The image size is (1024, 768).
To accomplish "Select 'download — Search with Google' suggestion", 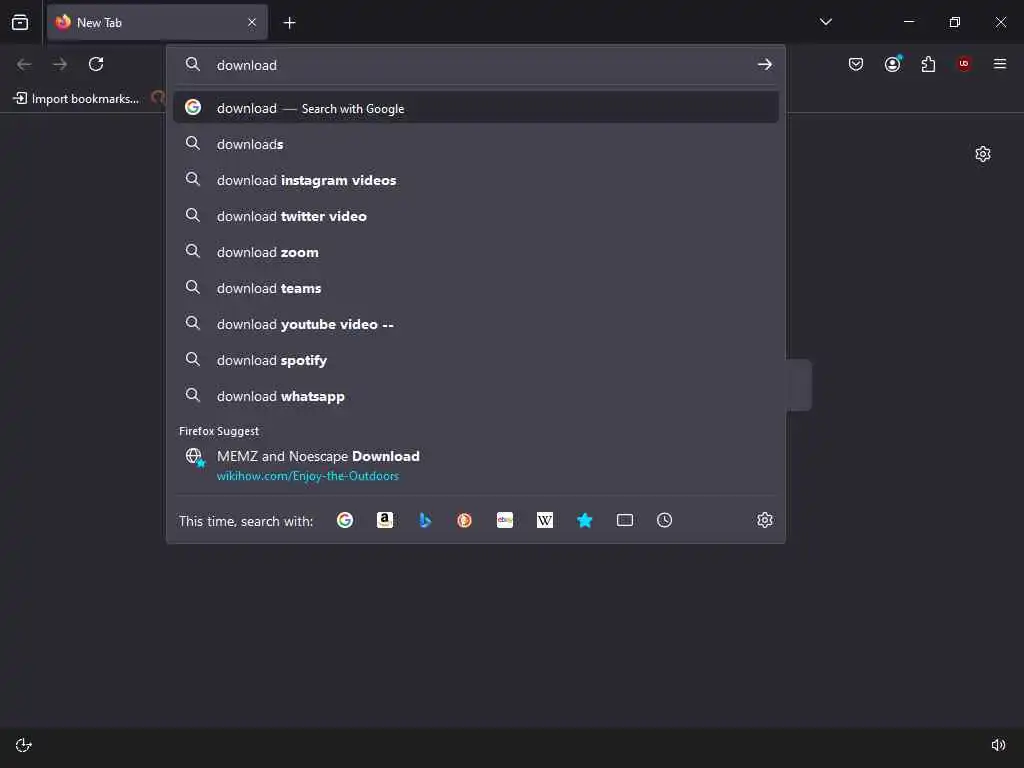I will tap(475, 108).
